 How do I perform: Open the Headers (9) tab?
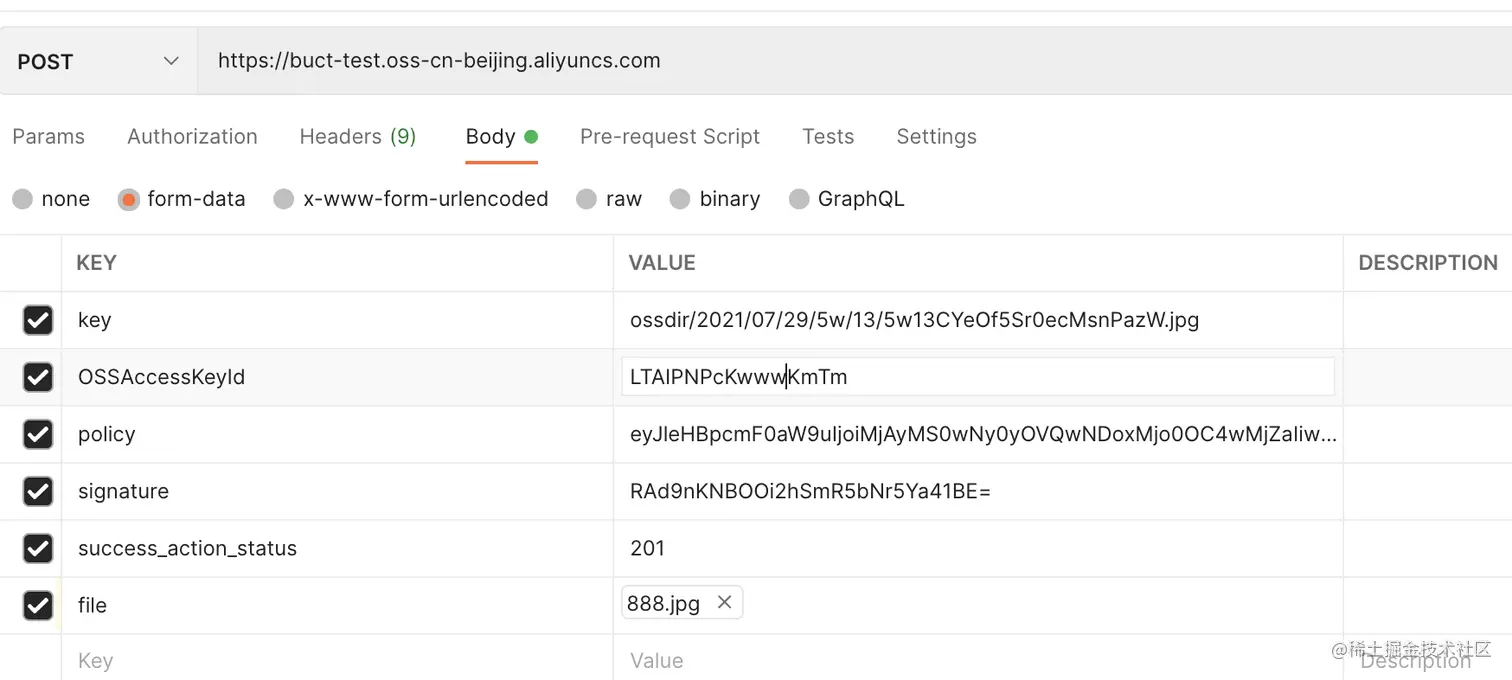pos(358,137)
